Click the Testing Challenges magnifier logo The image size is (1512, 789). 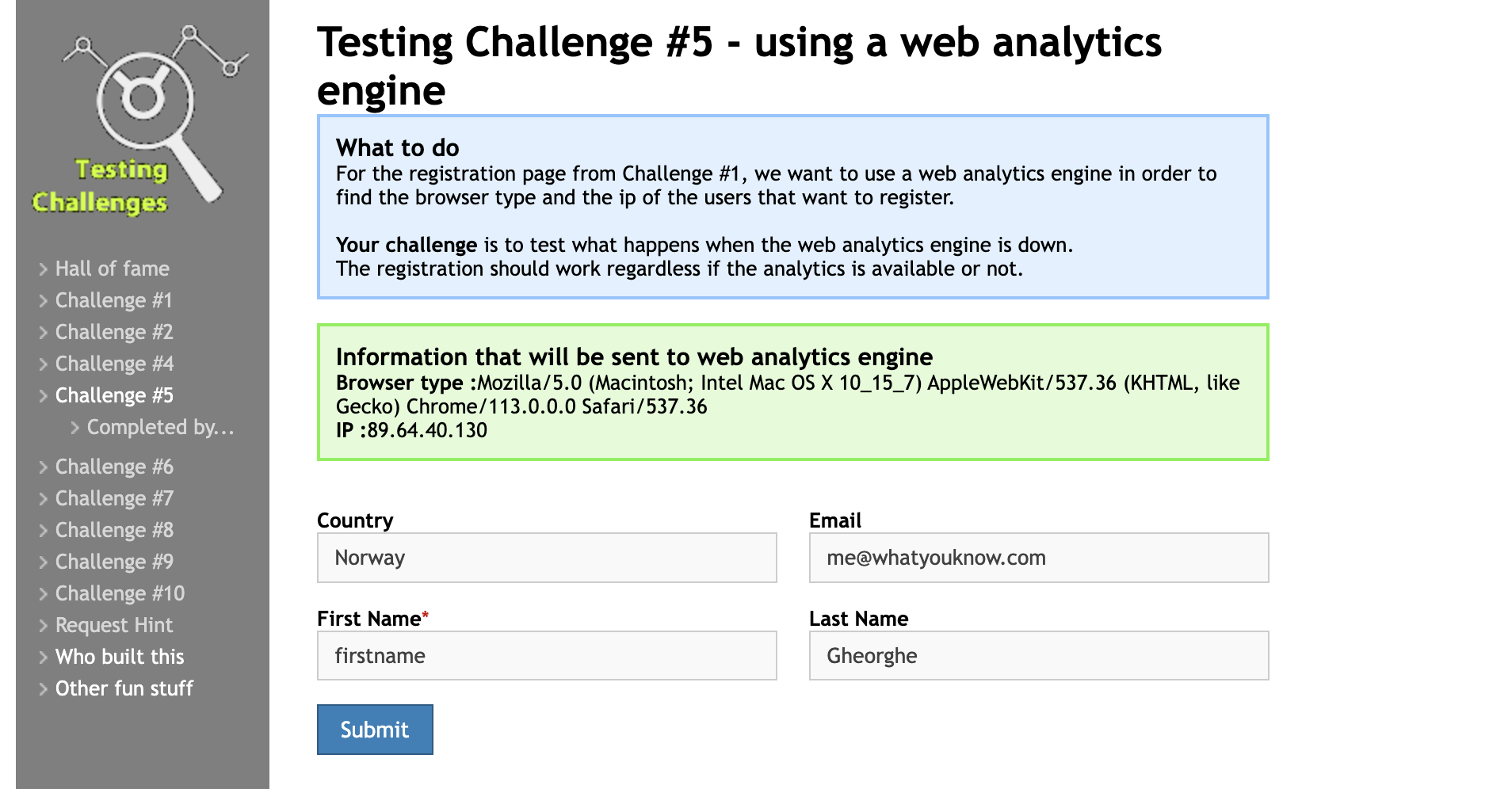point(141,119)
